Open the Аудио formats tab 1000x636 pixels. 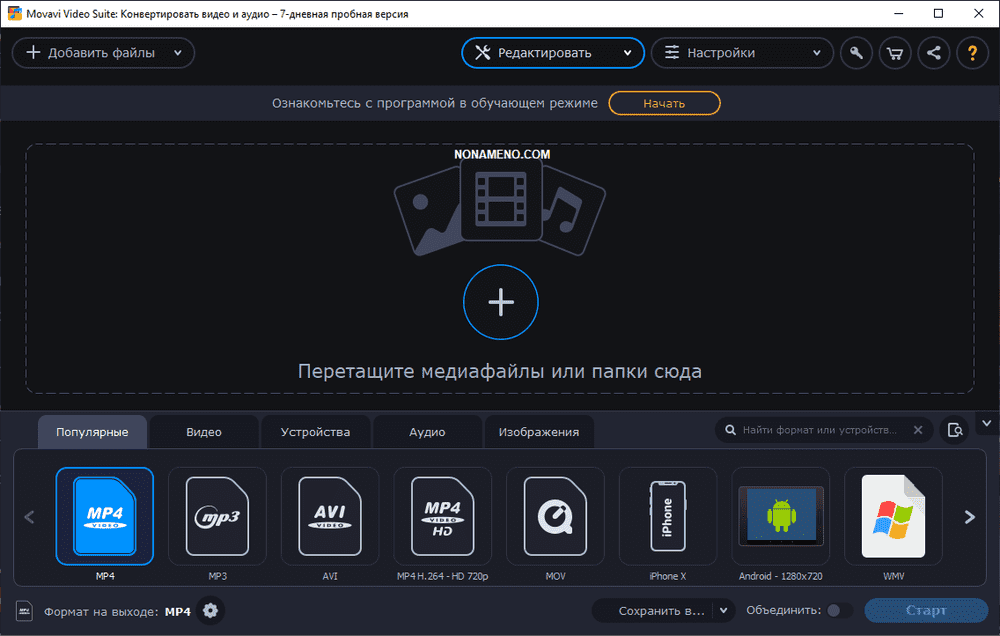coord(427,432)
